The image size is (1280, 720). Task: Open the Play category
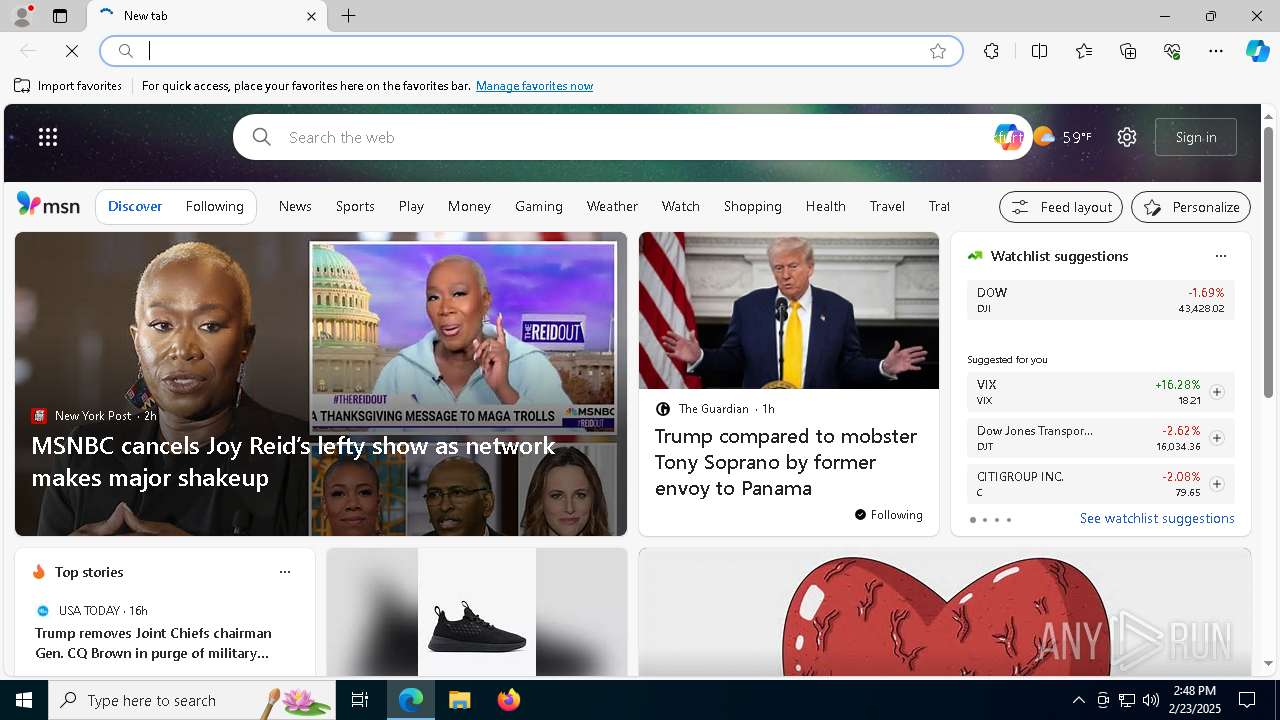(x=411, y=206)
